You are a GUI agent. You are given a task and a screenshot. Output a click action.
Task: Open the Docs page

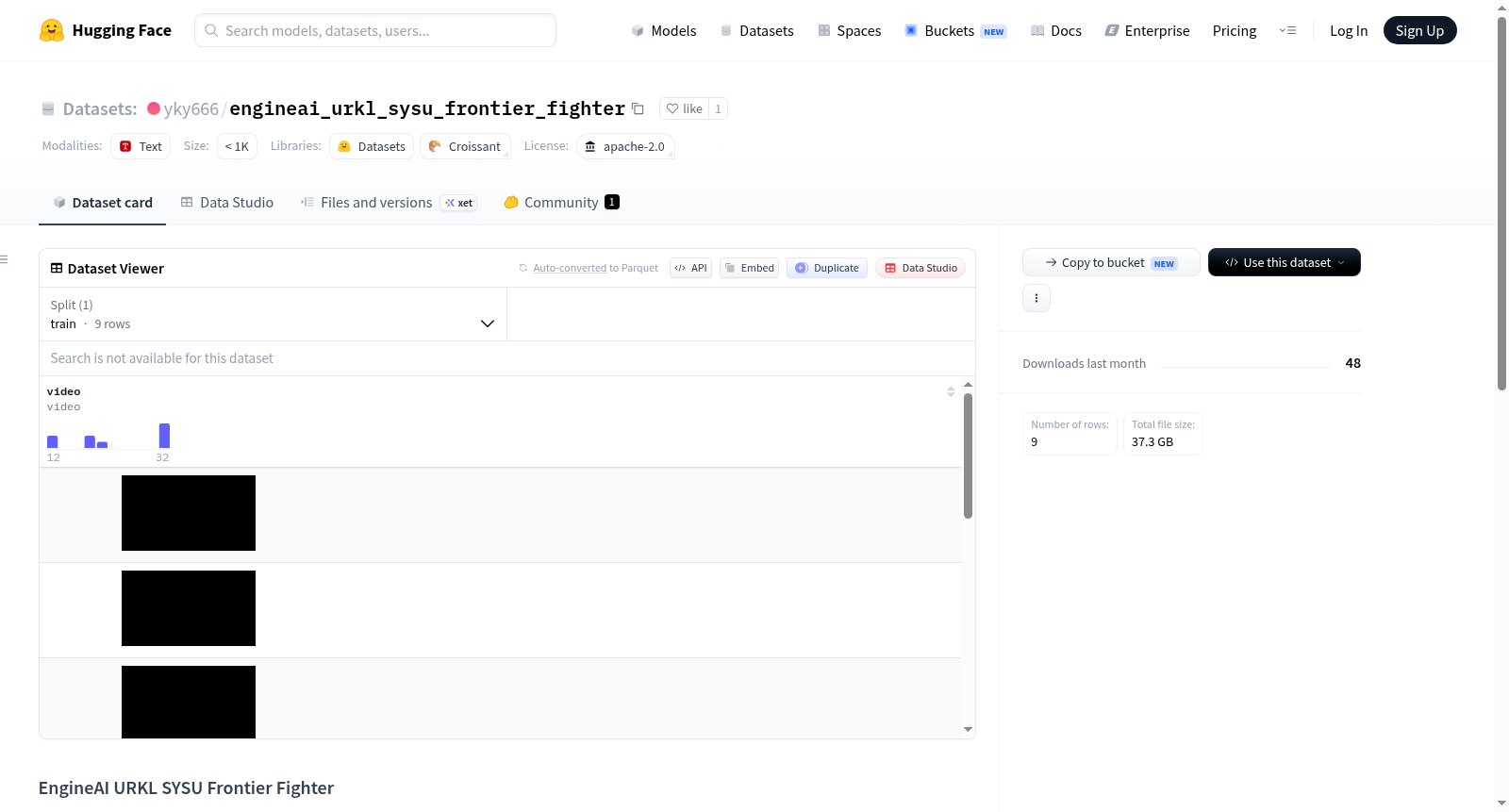1056,30
